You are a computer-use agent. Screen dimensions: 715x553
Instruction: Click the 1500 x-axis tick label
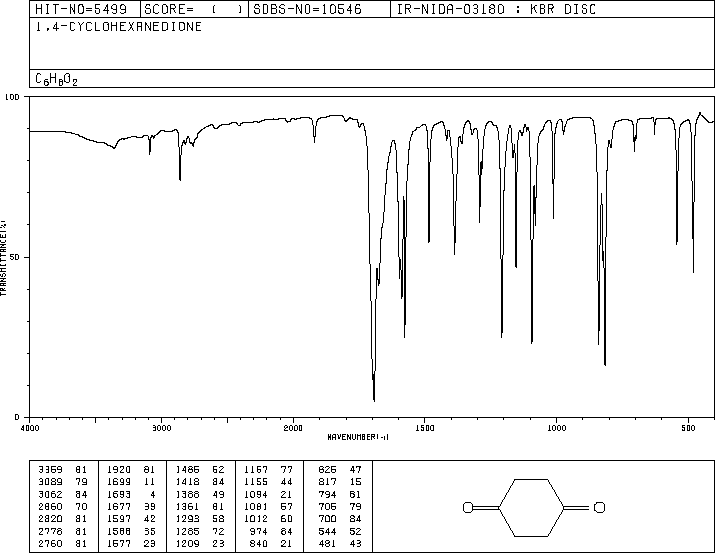click(425, 428)
